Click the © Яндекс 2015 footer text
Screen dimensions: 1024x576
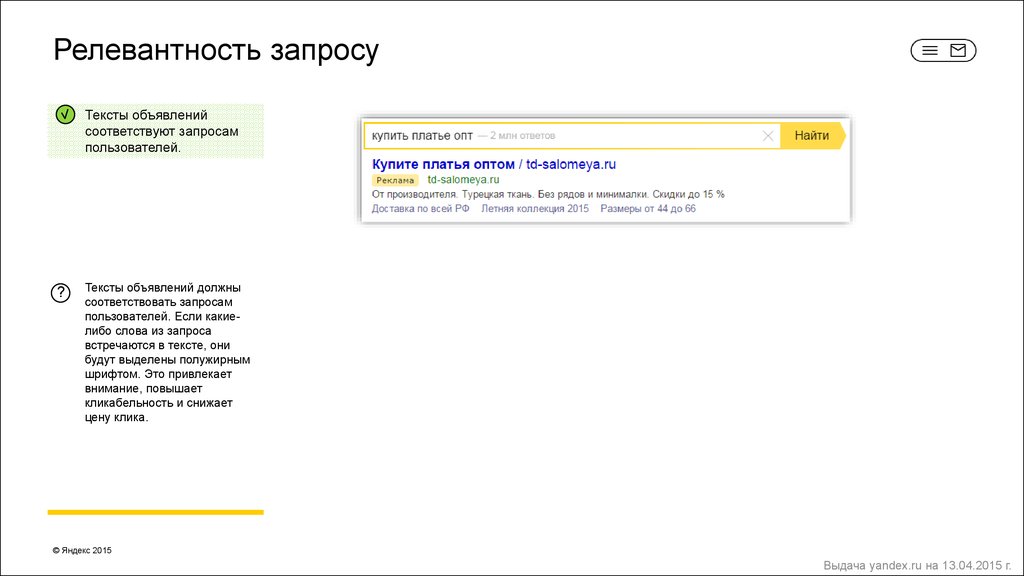(x=82, y=551)
